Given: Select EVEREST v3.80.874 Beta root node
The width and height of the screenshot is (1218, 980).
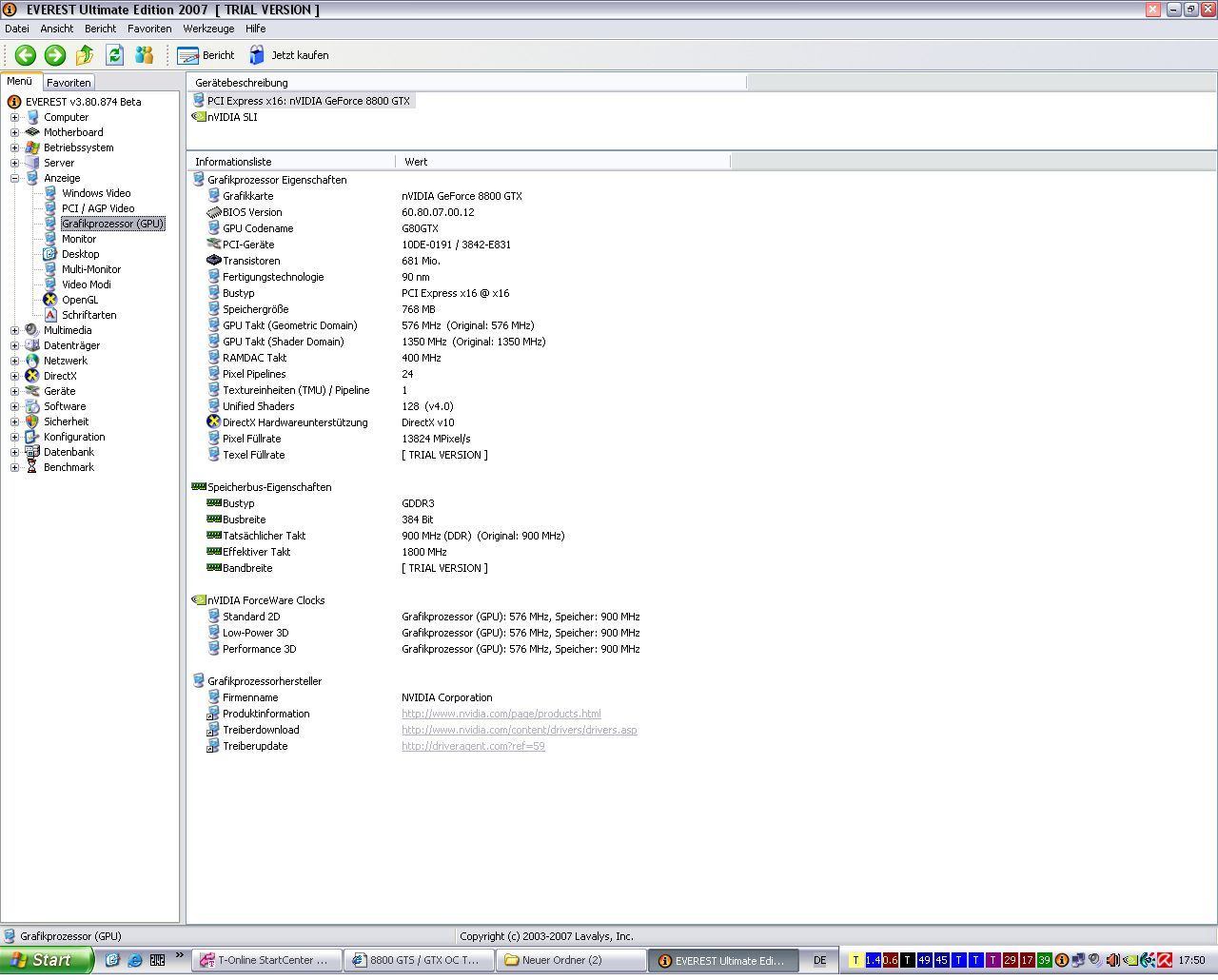Looking at the screenshot, I should click(x=83, y=102).
